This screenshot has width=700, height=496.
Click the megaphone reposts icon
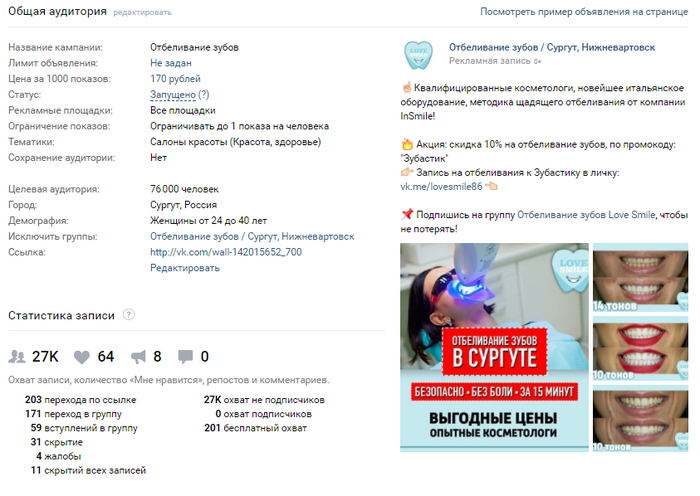(x=138, y=357)
